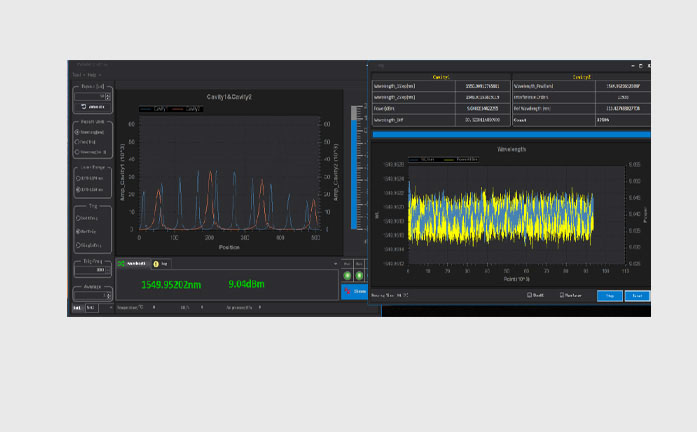Toggle the first checkbox beside the Stop button
697x432 pixels.
529,295
